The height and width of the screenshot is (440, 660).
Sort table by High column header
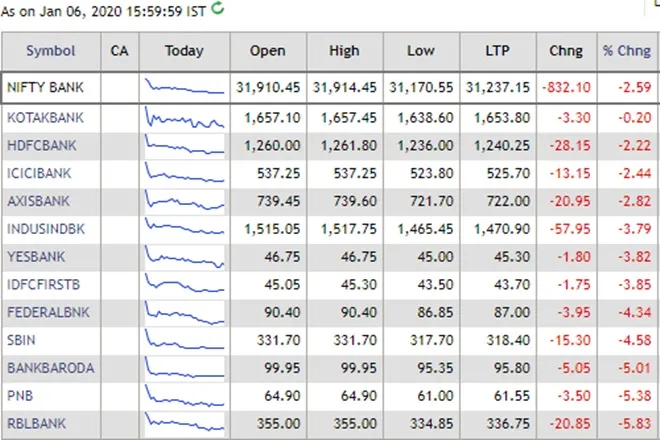click(x=344, y=51)
